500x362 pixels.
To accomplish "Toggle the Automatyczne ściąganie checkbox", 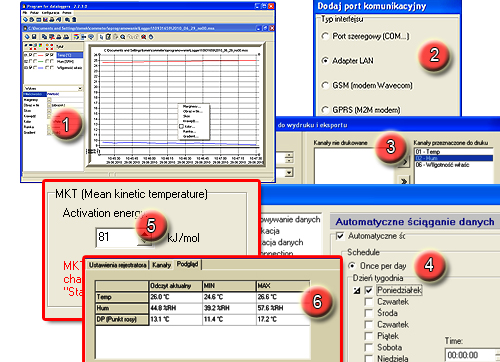I will (x=340, y=236).
